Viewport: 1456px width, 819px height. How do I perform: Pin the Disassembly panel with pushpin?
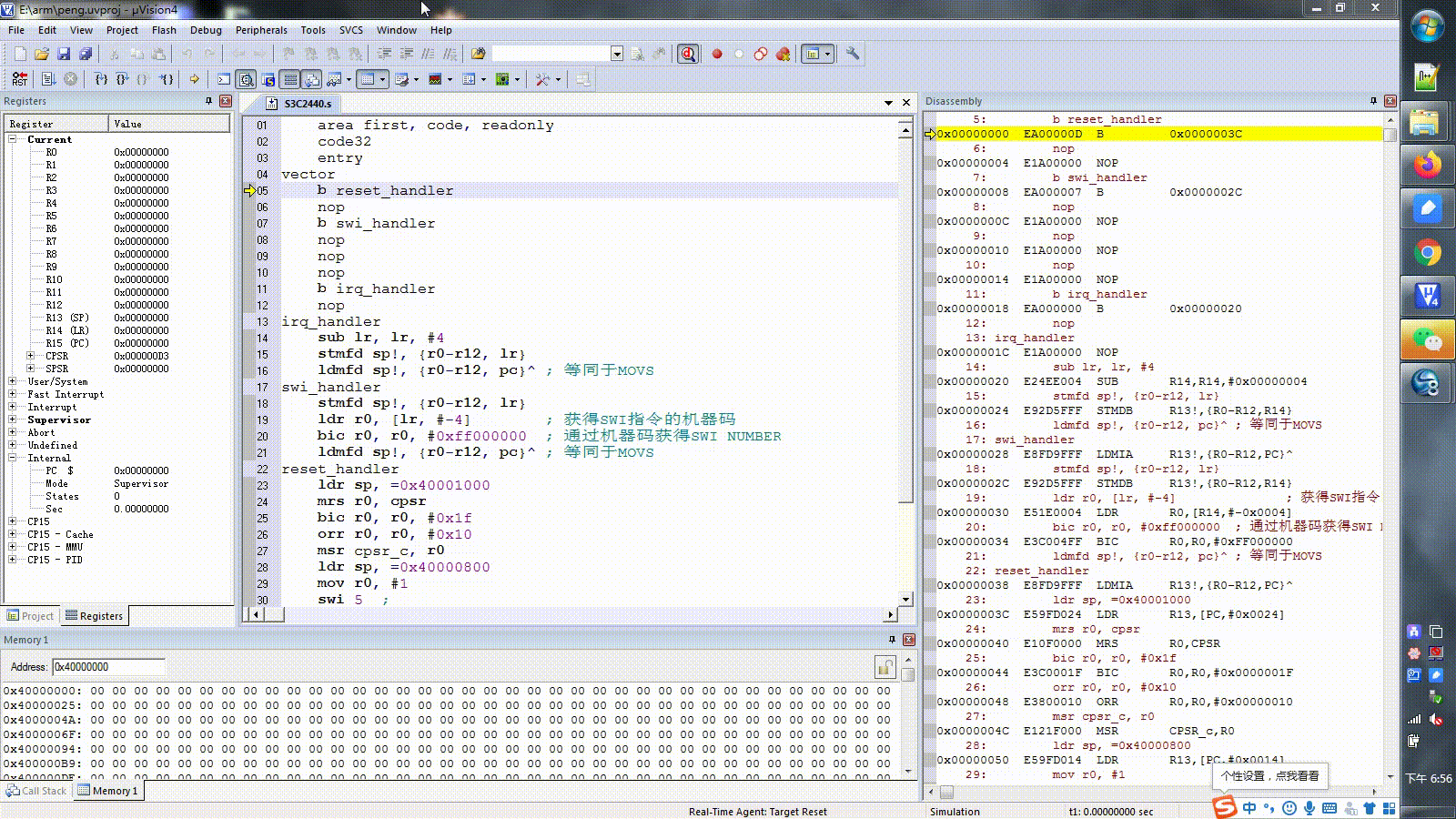[1373, 101]
